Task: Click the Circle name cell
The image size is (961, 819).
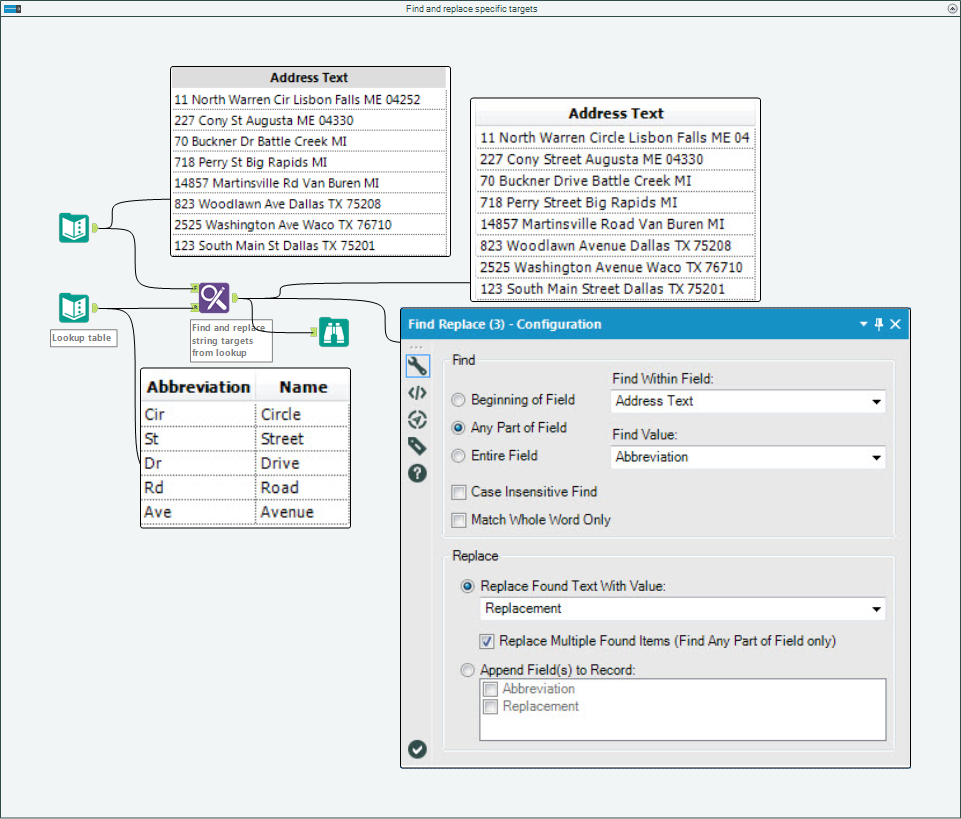Action: tap(303, 415)
